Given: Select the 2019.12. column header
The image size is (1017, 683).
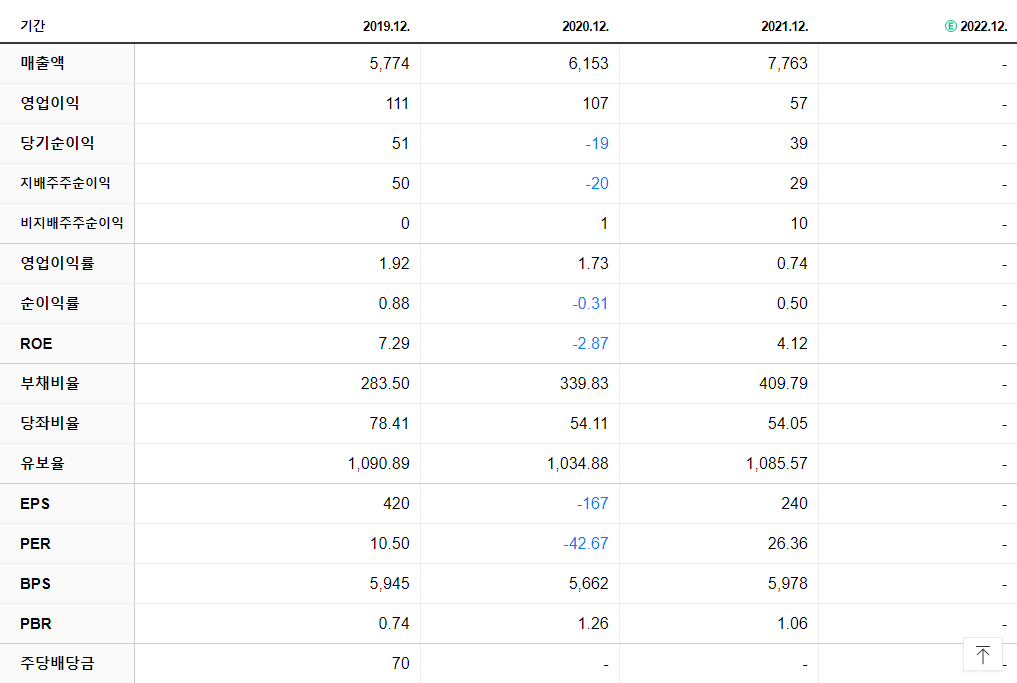Looking at the screenshot, I should [386, 27].
